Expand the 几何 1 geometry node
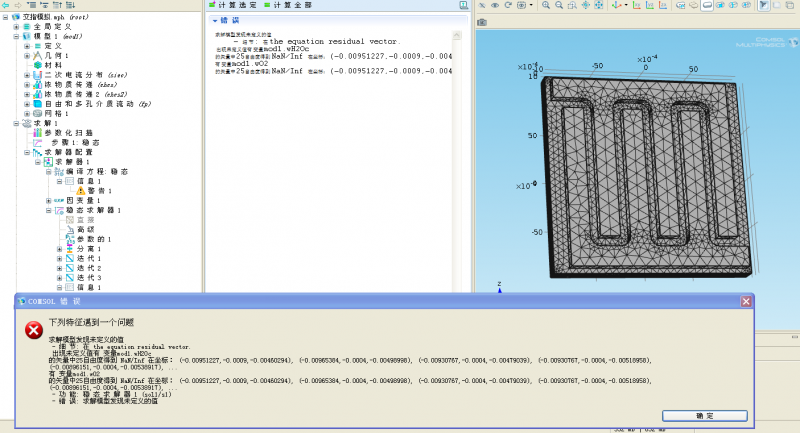The image size is (800, 433). click(28, 55)
